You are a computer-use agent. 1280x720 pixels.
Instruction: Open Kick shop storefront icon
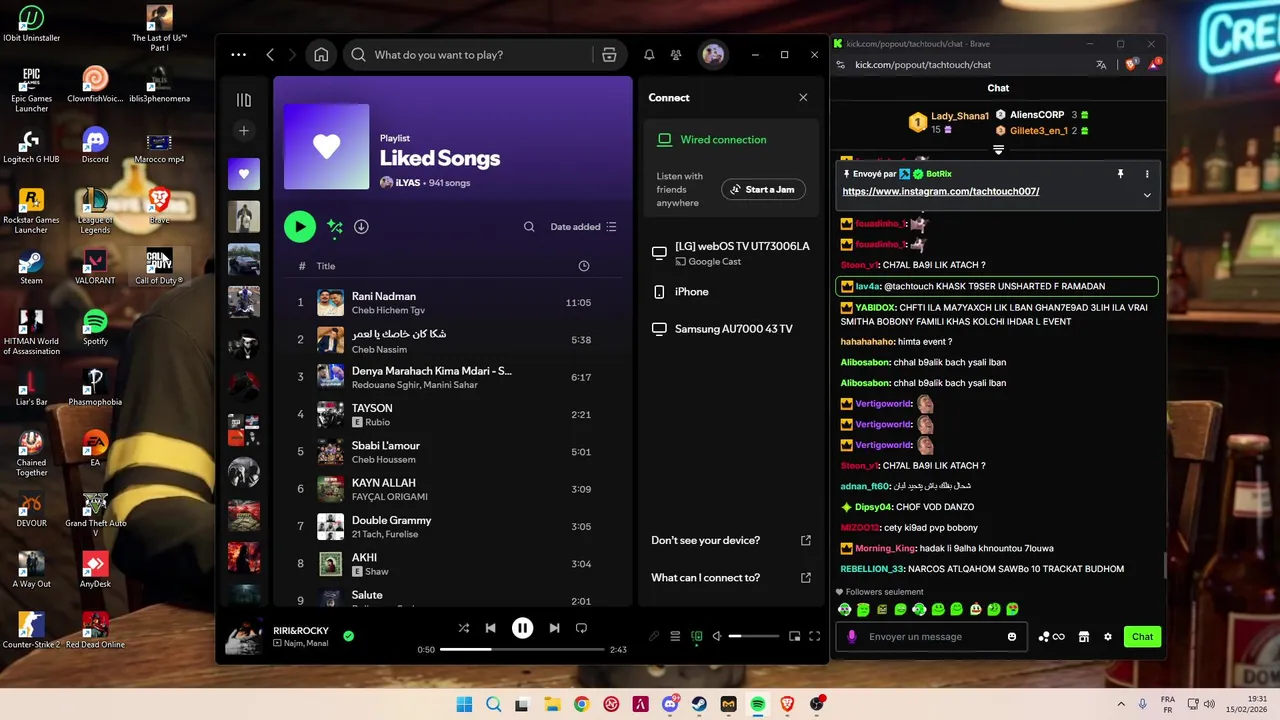tap(1083, 637)
